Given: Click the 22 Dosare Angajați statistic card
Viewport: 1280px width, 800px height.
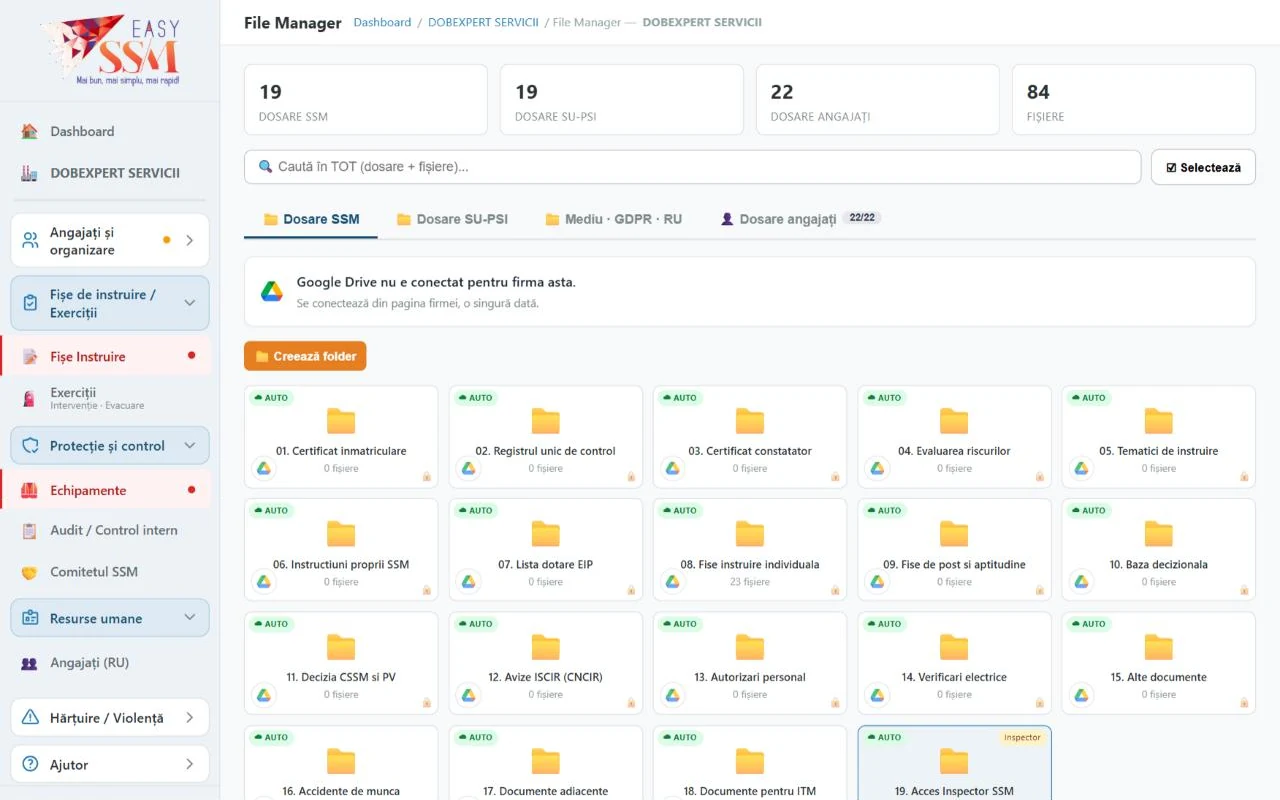Looking at the screenshot, I should [x=877, y=100].
